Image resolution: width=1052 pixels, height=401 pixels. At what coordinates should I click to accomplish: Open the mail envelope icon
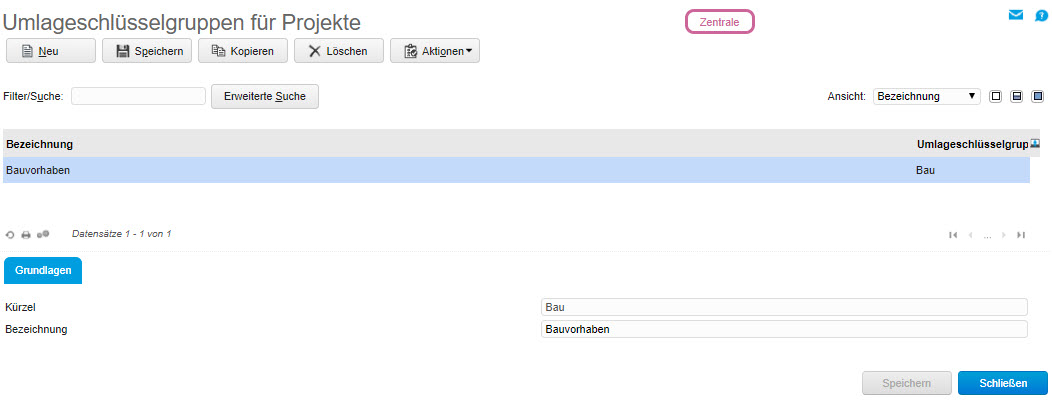(x=1016, y=15)
